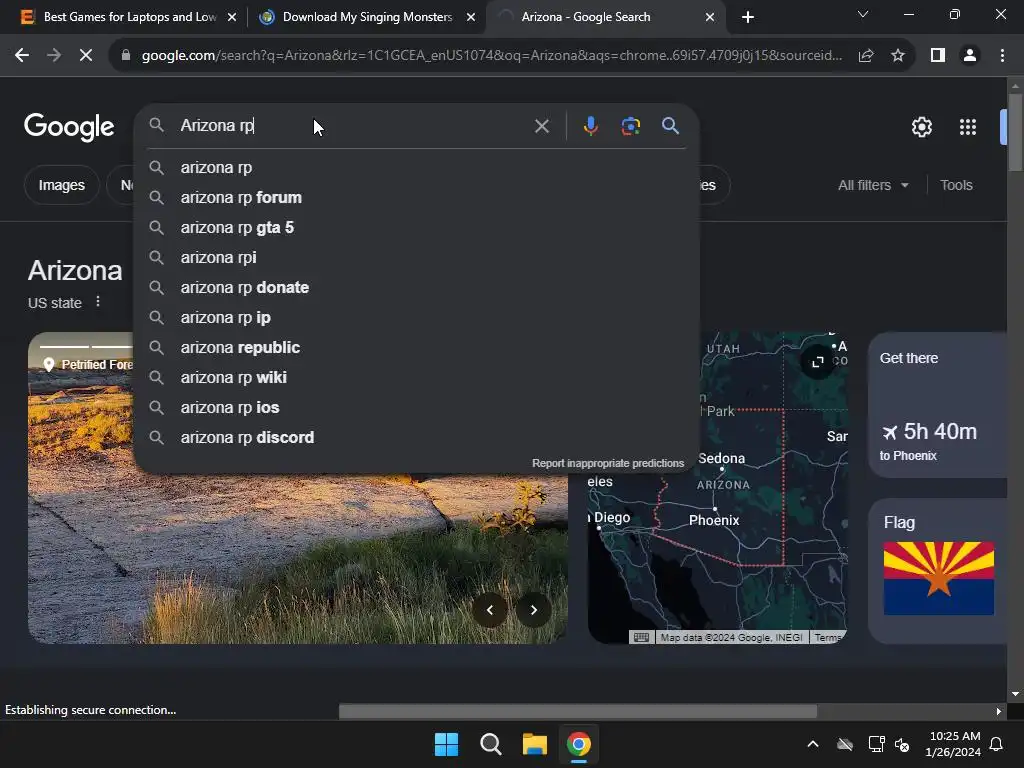Screen dimensions: 1024x768
Task: Bookmark this page with the star
Action: (x=898, y=56)
